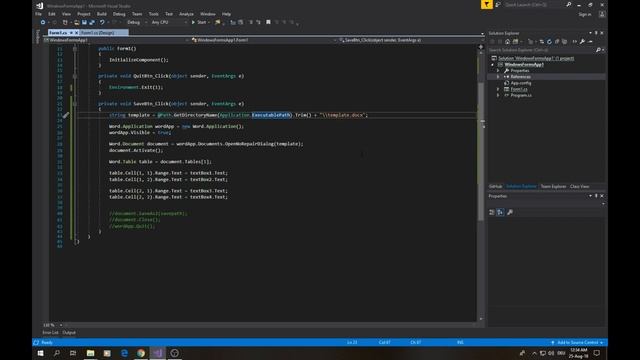Image resolution: width=640 pixels, height=360 pixels.
Task: Open the Properties panel object selector dropdown
Action: [603, 203]
